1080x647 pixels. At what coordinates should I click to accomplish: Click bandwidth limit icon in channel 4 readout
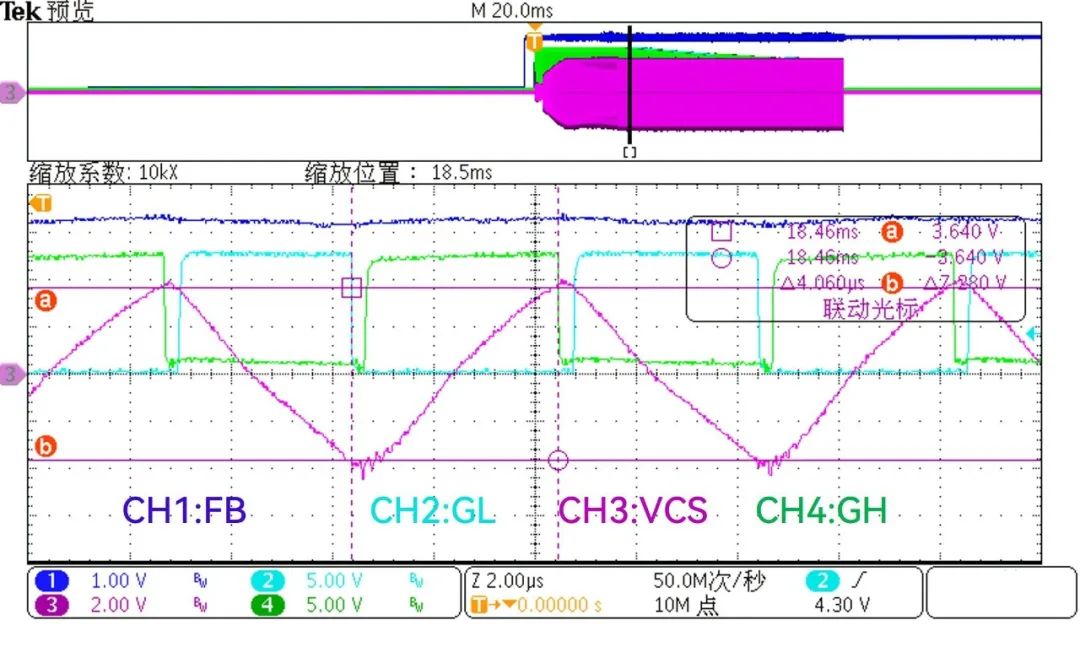click(417, 605)
